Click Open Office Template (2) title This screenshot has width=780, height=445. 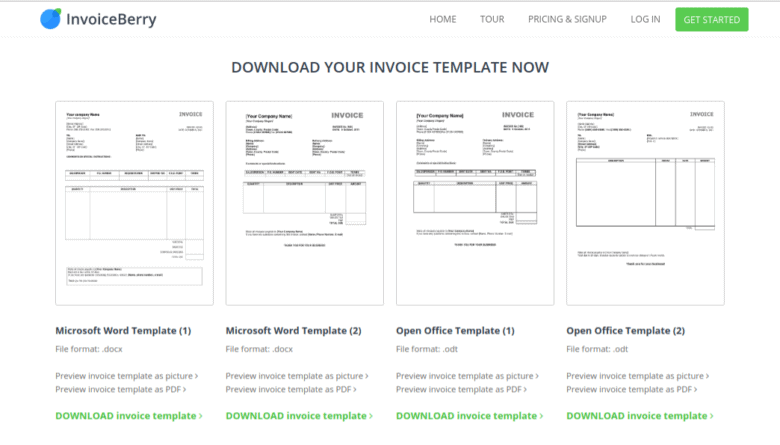tap(625, 331)
